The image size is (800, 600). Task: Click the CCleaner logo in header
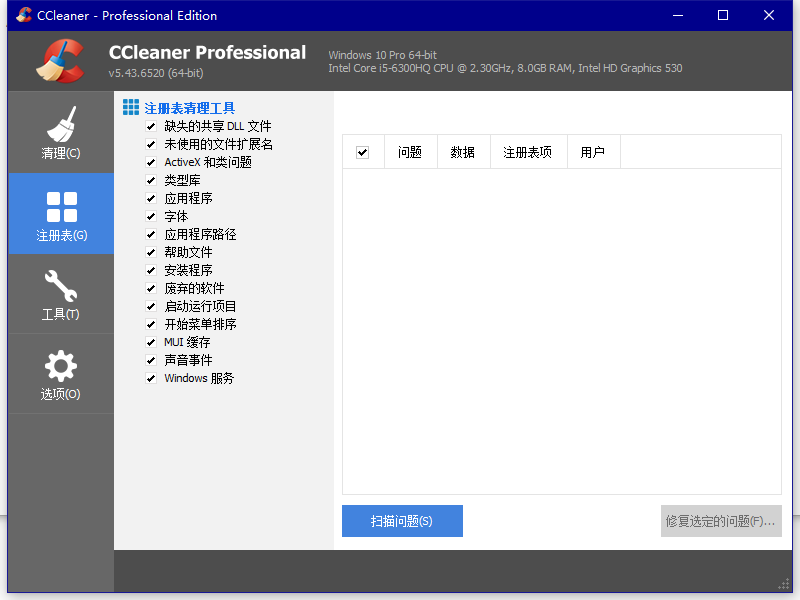[61, 61]
